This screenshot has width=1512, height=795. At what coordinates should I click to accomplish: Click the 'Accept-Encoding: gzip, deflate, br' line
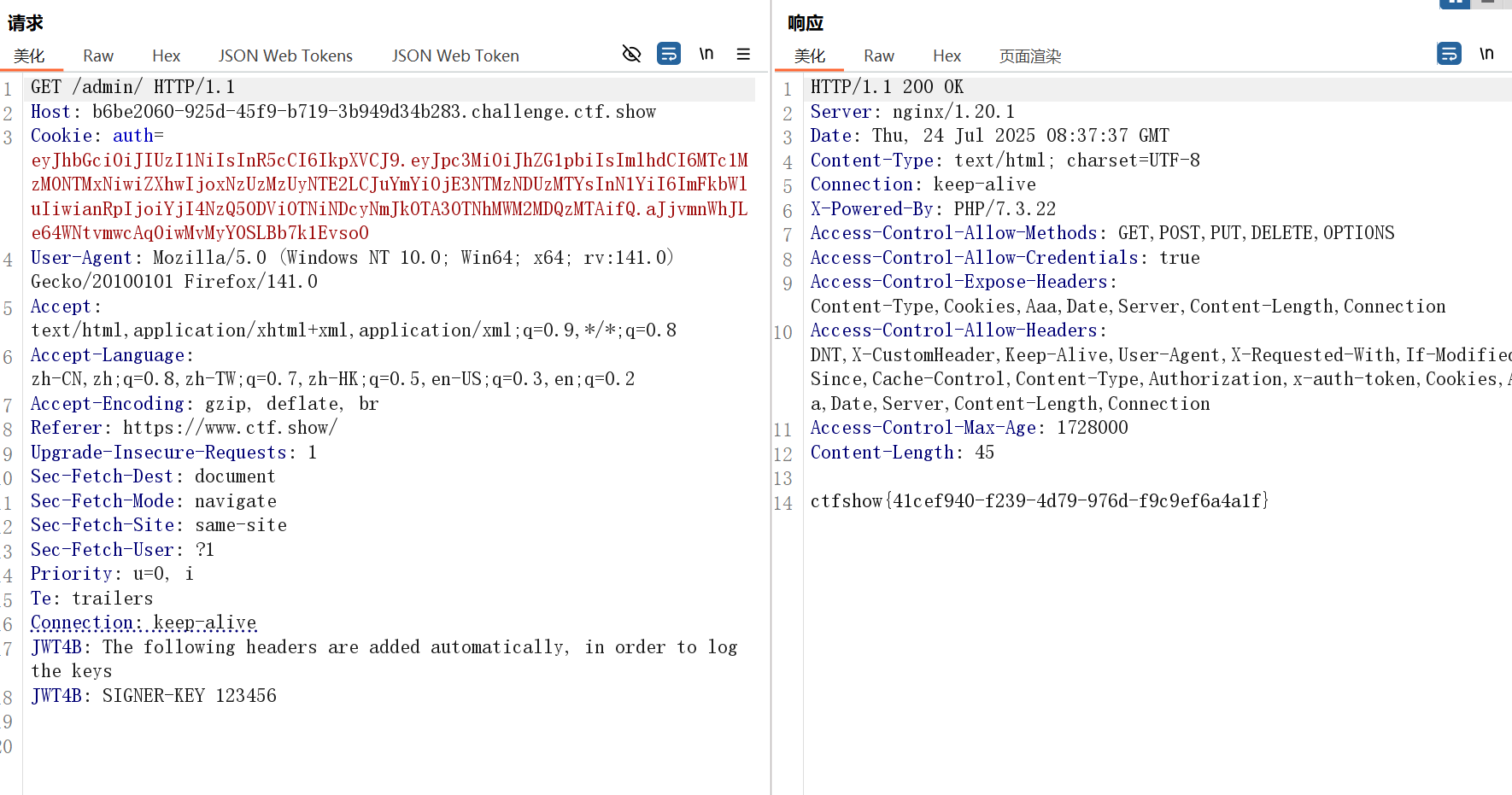pos(205,404)
